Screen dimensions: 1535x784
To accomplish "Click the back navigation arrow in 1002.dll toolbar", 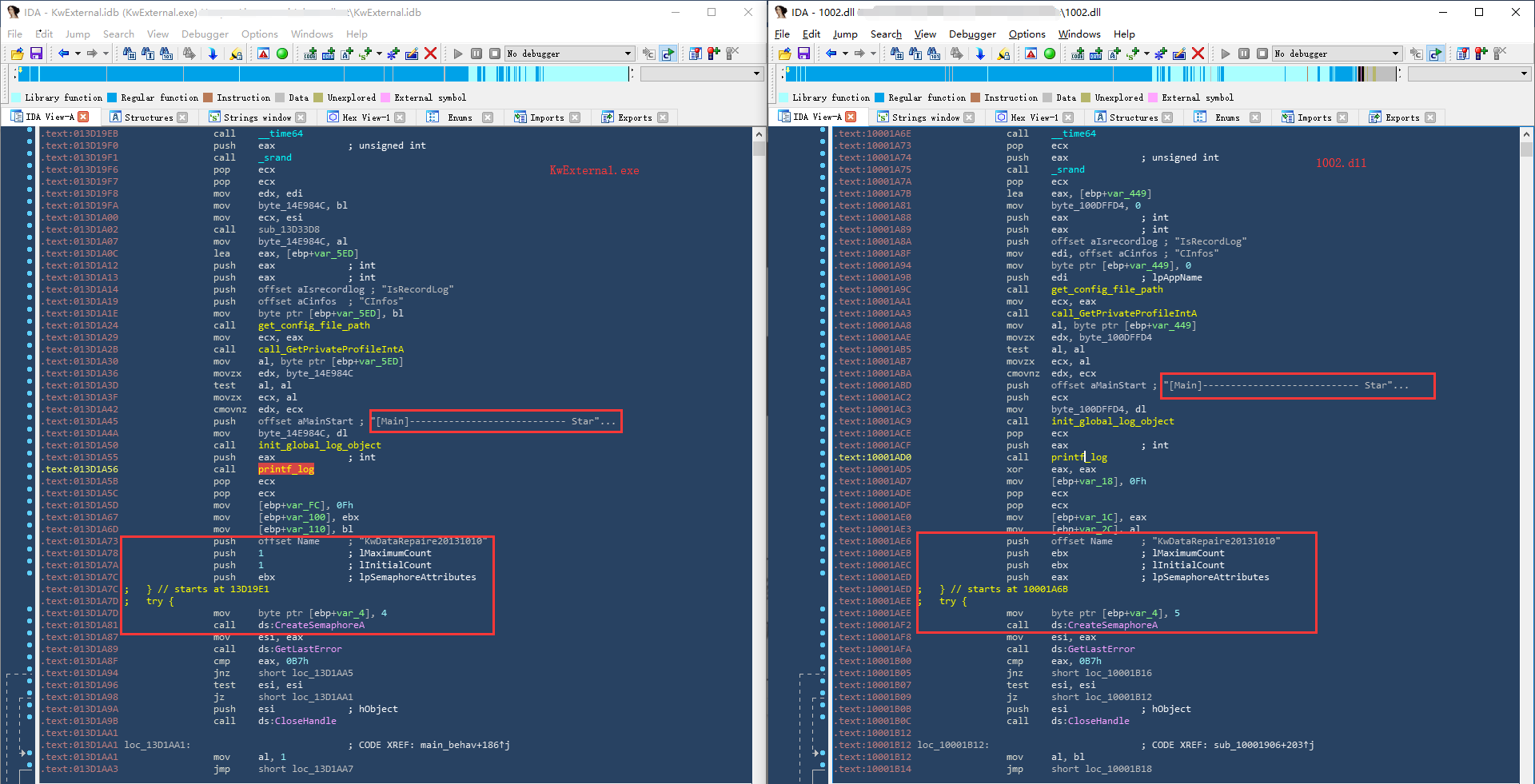I will (x=831, y=54).
